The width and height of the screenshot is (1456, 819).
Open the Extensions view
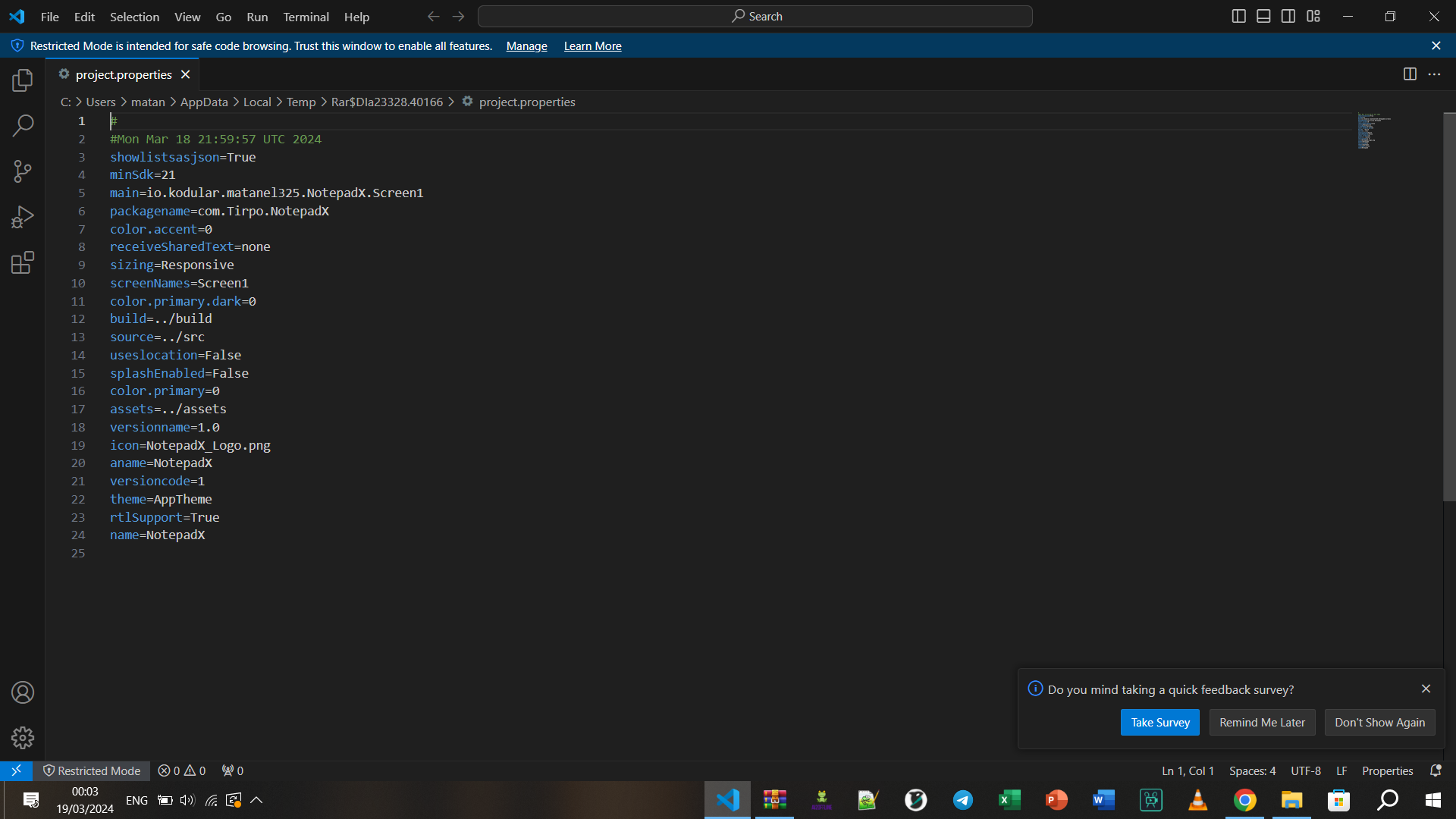[x=22, y=262]
